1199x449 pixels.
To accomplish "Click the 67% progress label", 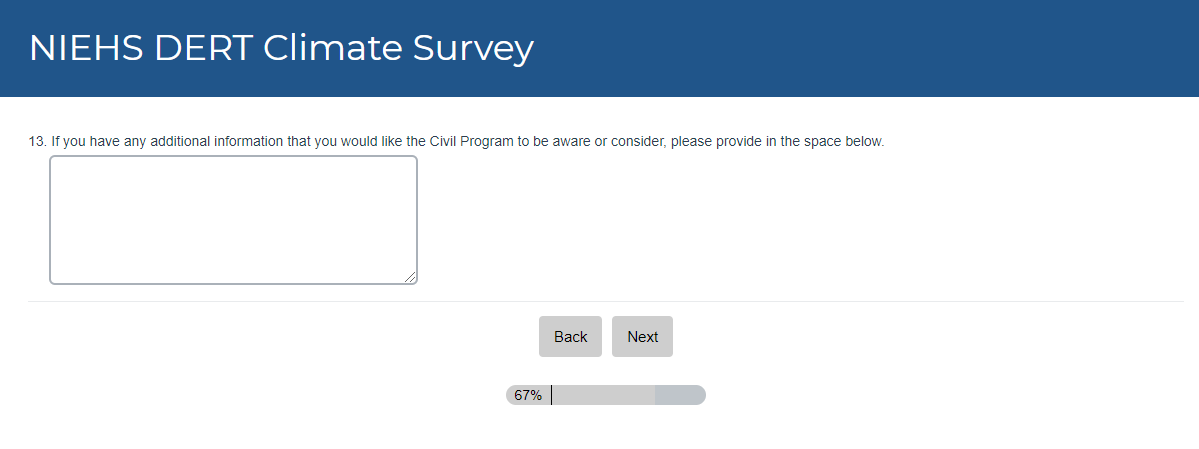I will click(528, 395).
